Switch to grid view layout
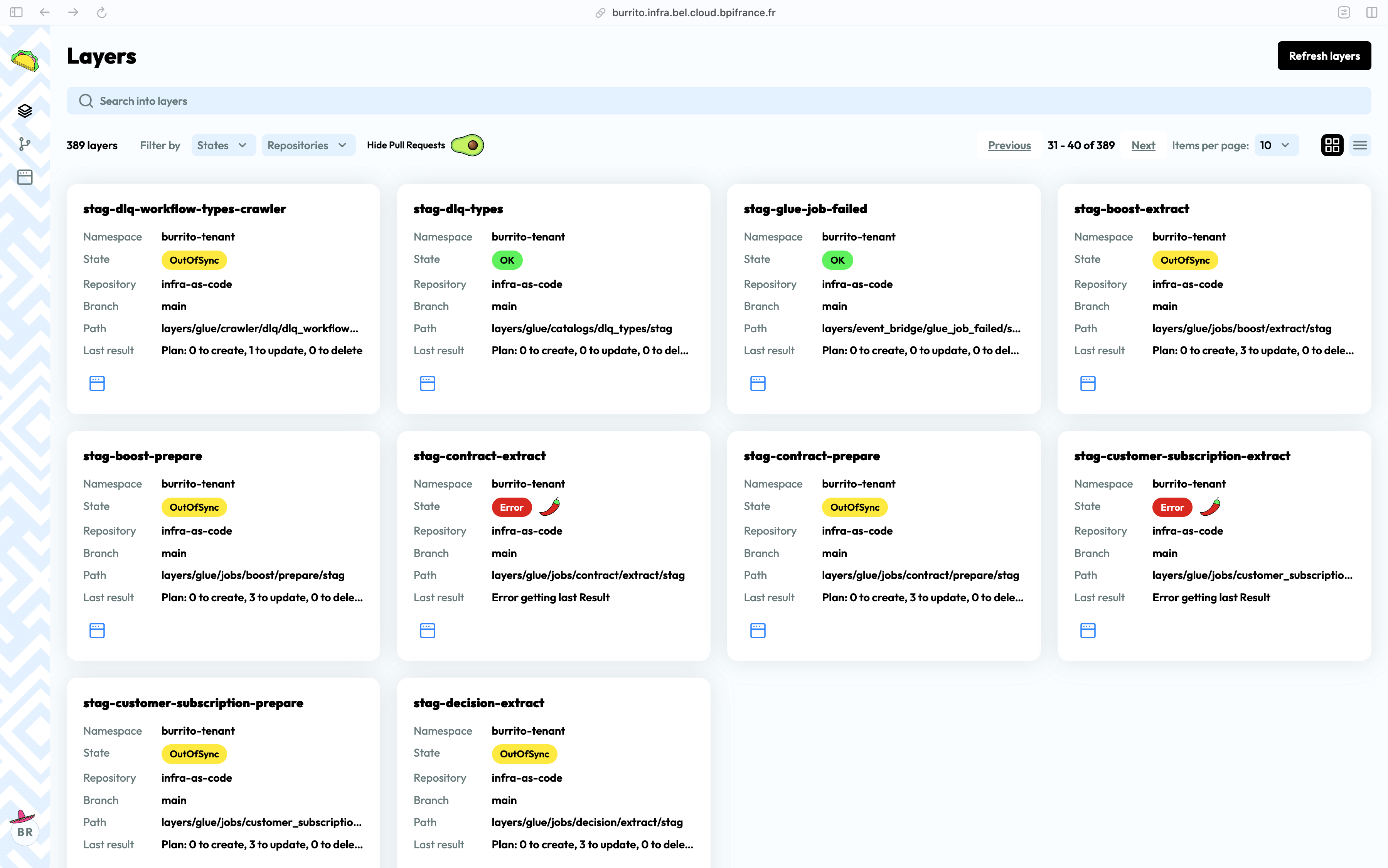The image size is (1388, 868). 1332,145
